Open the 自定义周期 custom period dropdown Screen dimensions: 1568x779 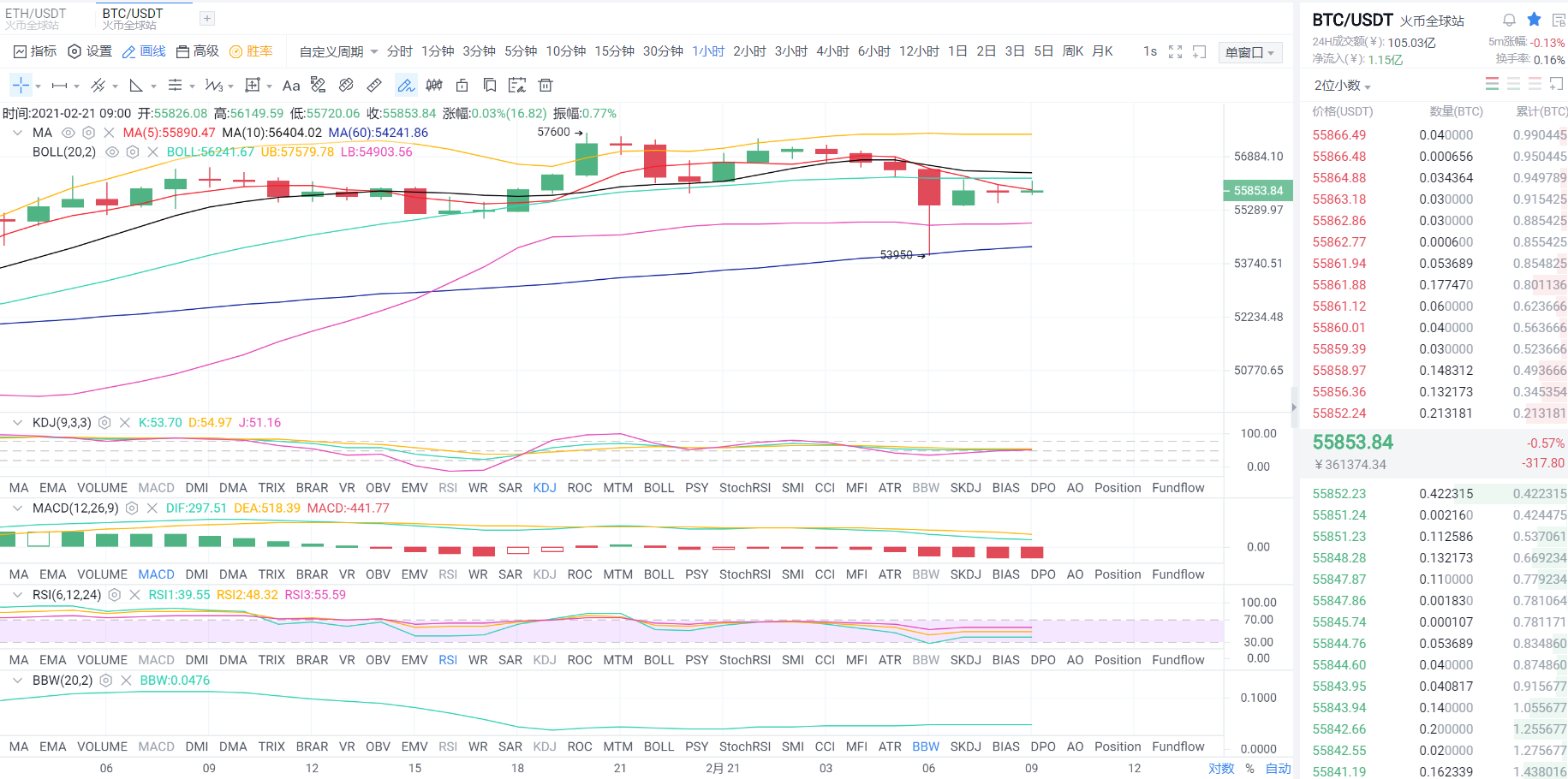[332, 51]
